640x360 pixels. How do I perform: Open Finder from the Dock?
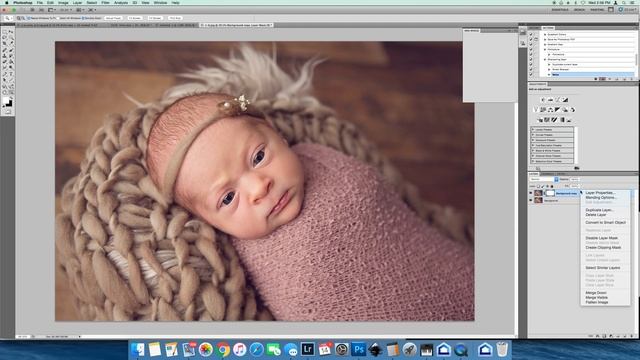tap(138, 349)
